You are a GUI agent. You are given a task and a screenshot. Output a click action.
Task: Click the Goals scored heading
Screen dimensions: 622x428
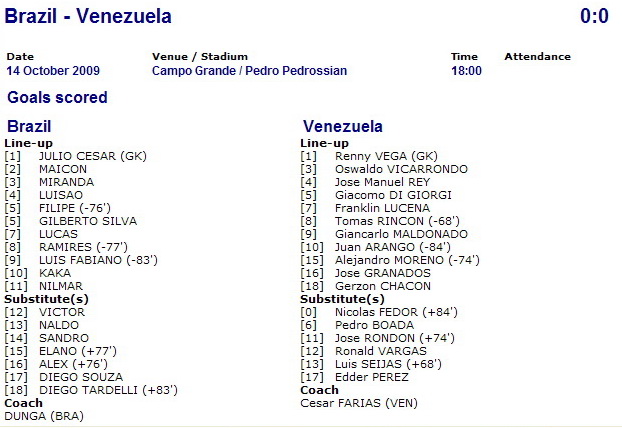[x=58, y=97]
